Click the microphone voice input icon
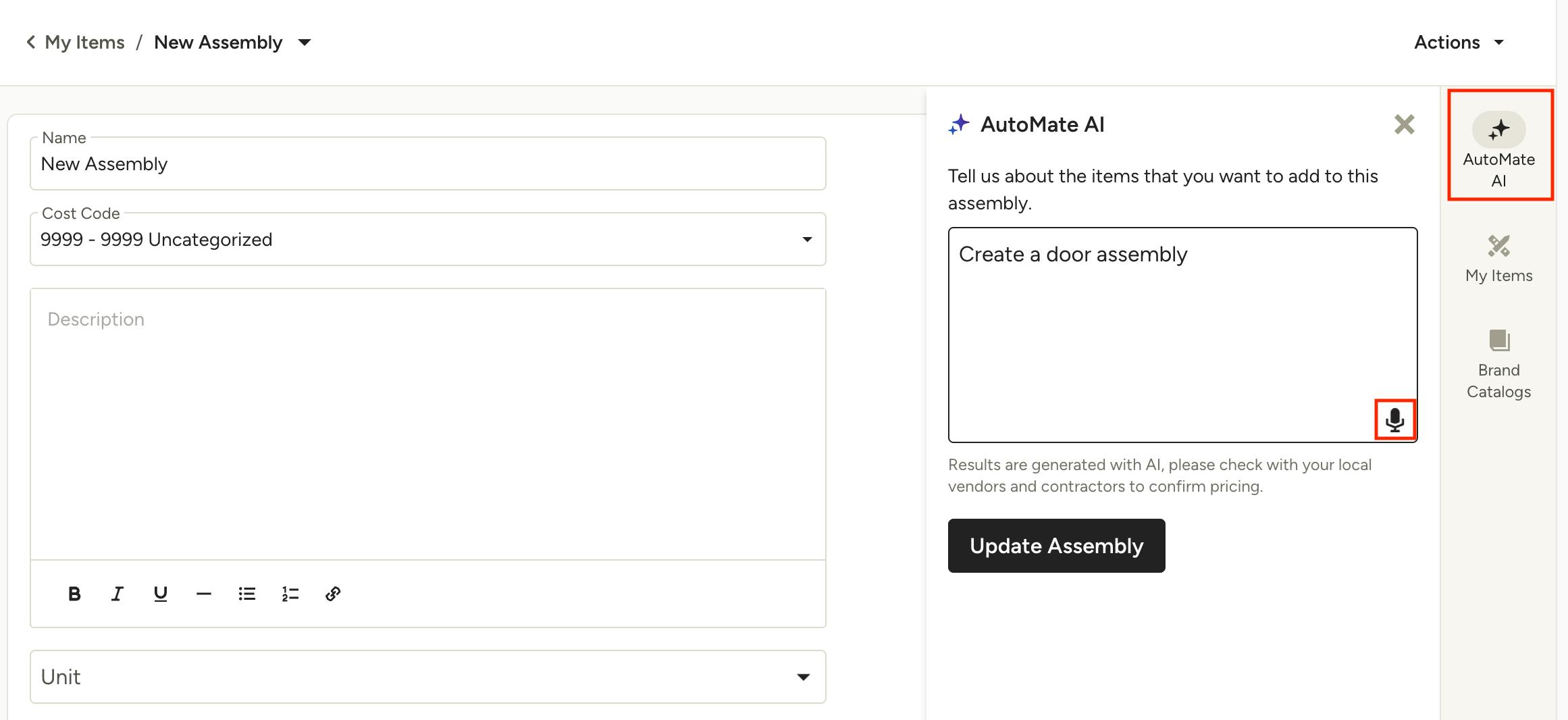 tap(1394, 420)
